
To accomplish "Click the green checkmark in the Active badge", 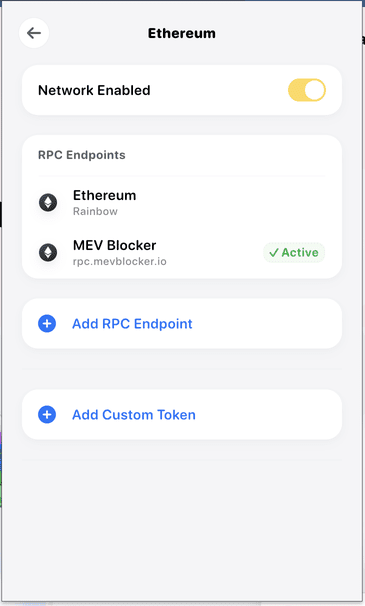I will pos(274,253).
